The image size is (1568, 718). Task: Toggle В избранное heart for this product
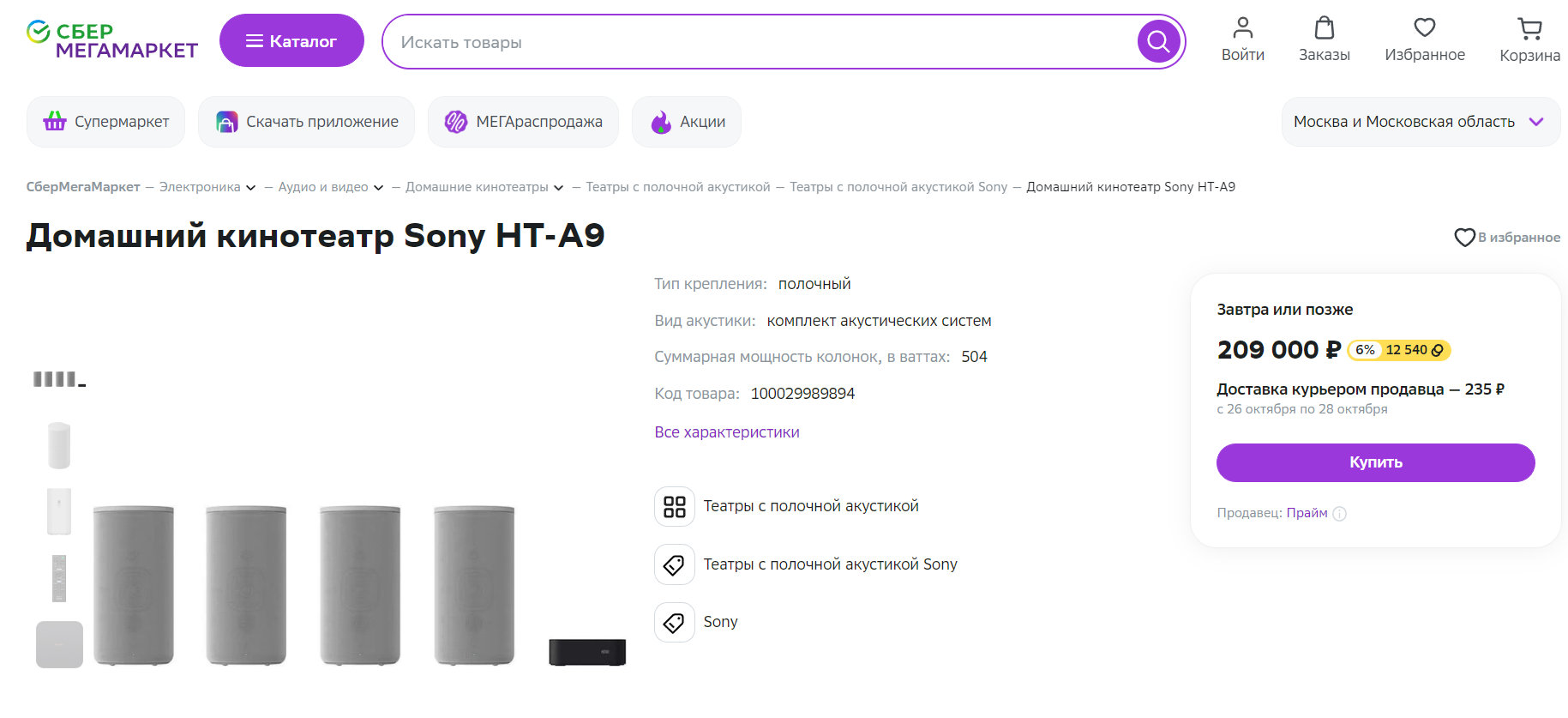pos(1464,238)
